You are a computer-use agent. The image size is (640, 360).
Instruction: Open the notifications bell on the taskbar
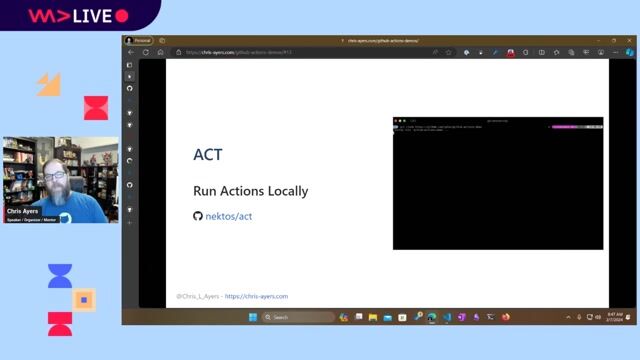(x=628, y=317)
